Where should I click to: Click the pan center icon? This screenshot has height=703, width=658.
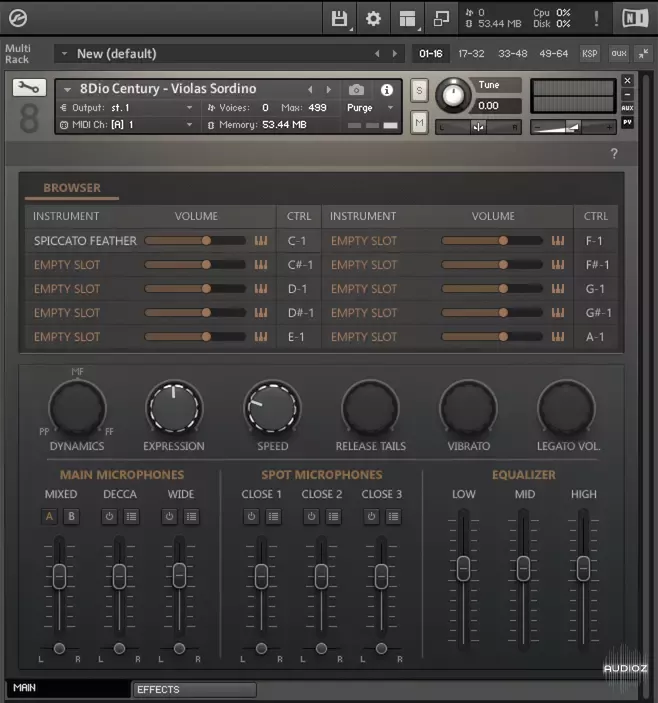click(x=478, y=128)
